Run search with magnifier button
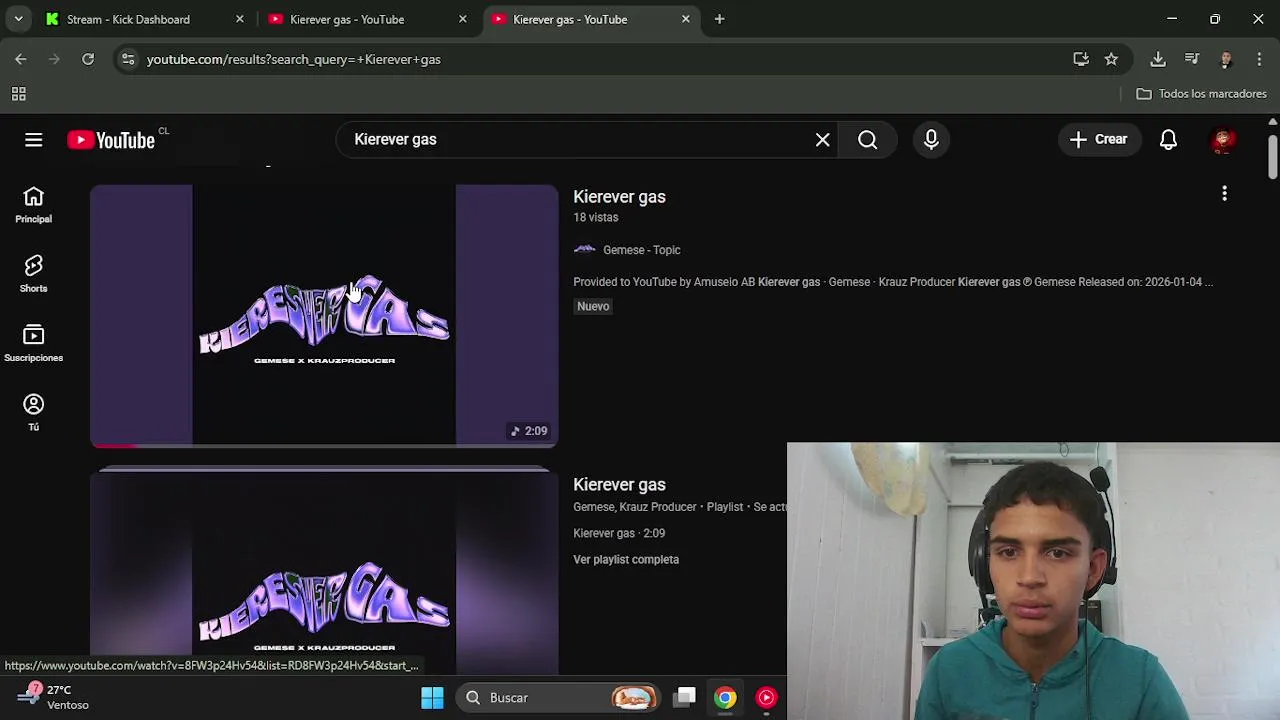Image resolution: width=1280 pixels, height=720 pixels. (x=868, y=140)
